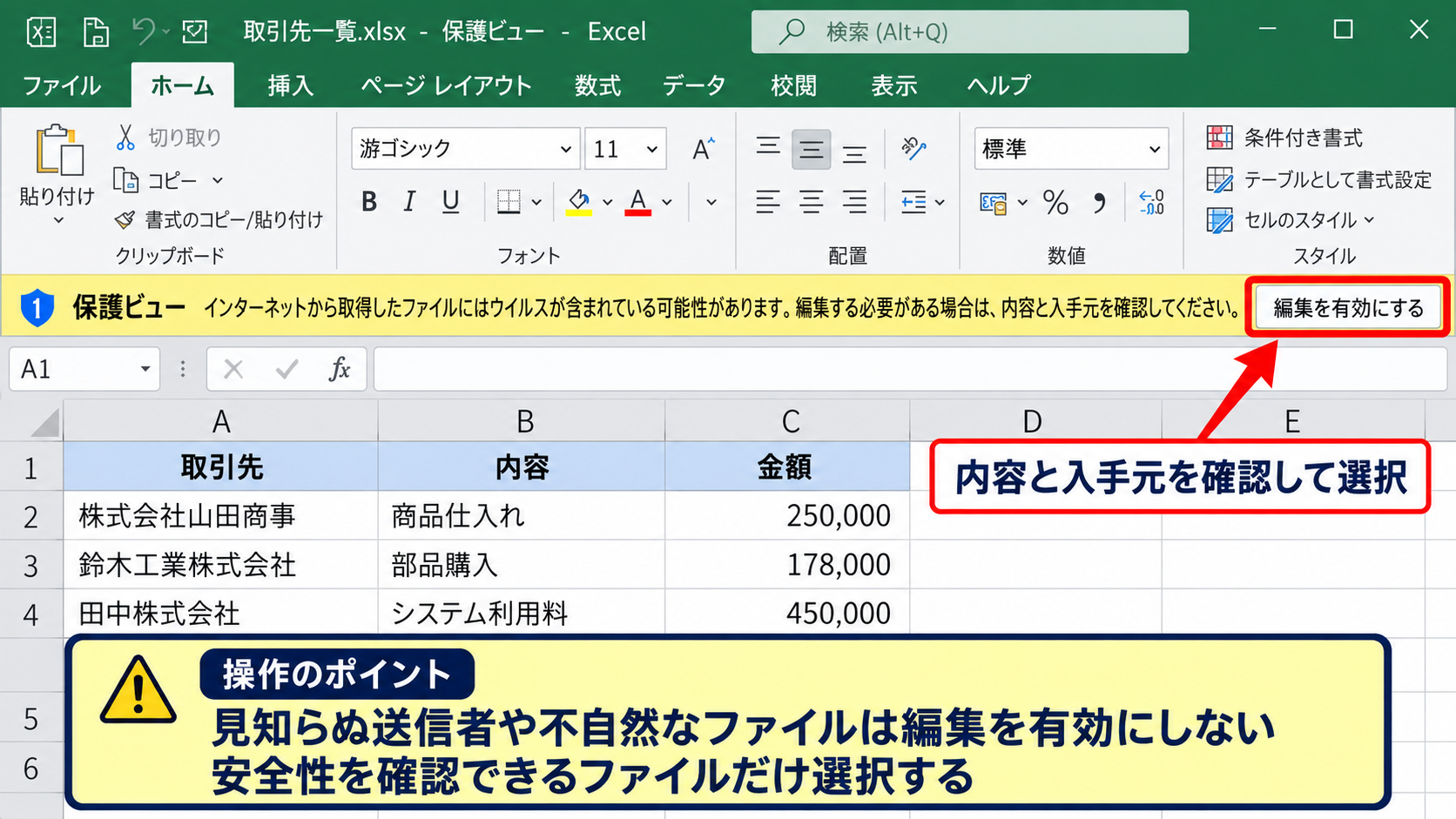Apply yellow fill color bucket
Image resolution: width=1456 pixels, height=819 pixels.
pos(579,202)
